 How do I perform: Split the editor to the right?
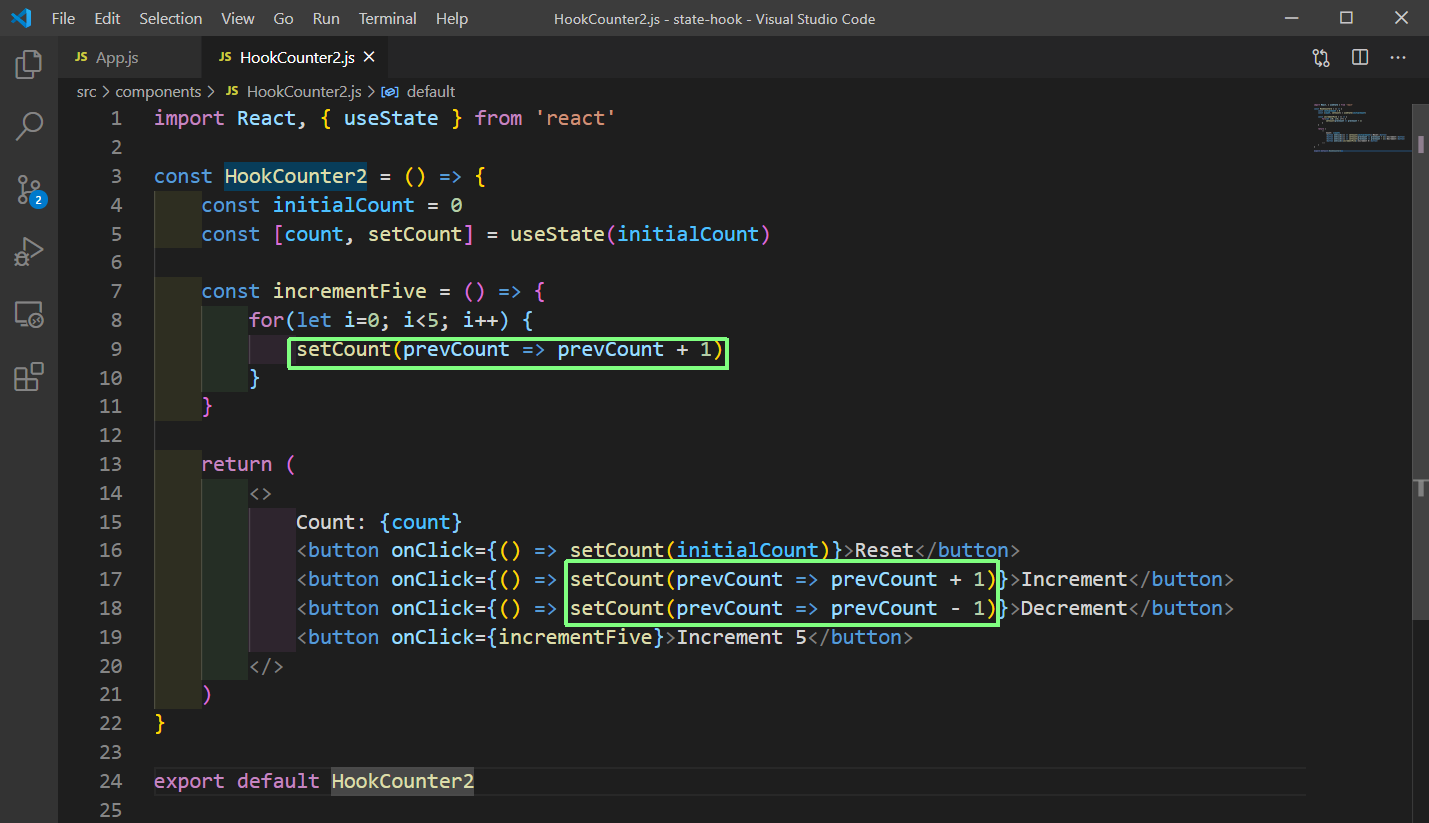[x=1360, y=58]
